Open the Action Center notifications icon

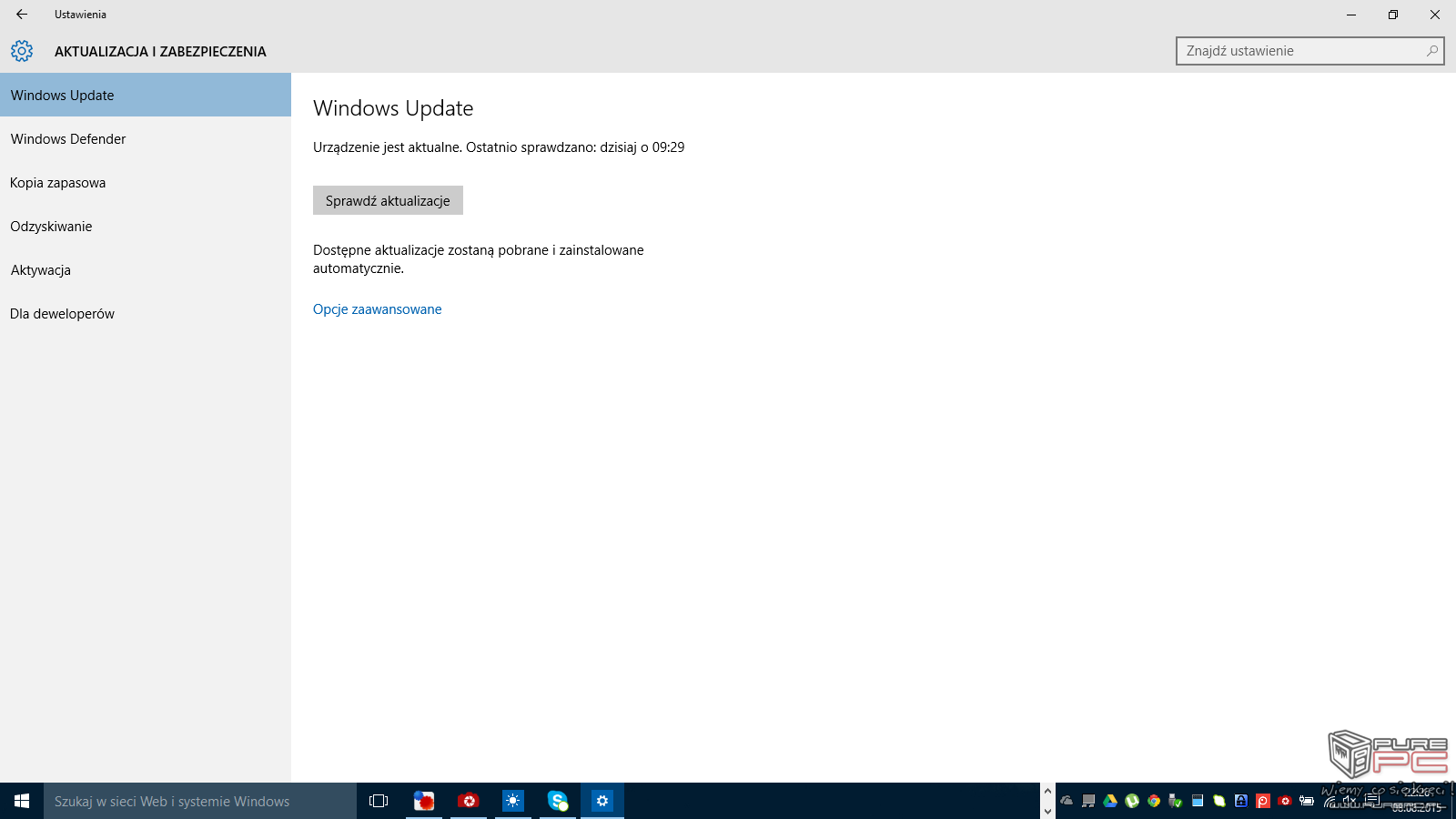[x=1372, y=800]
